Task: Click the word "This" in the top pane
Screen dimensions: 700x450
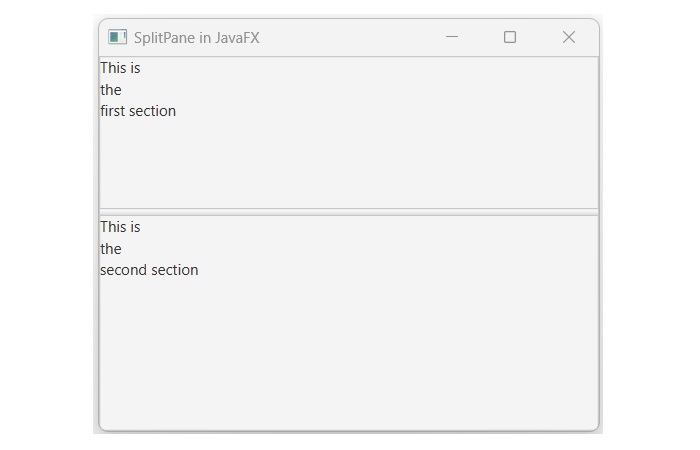Action: [113, 68]
